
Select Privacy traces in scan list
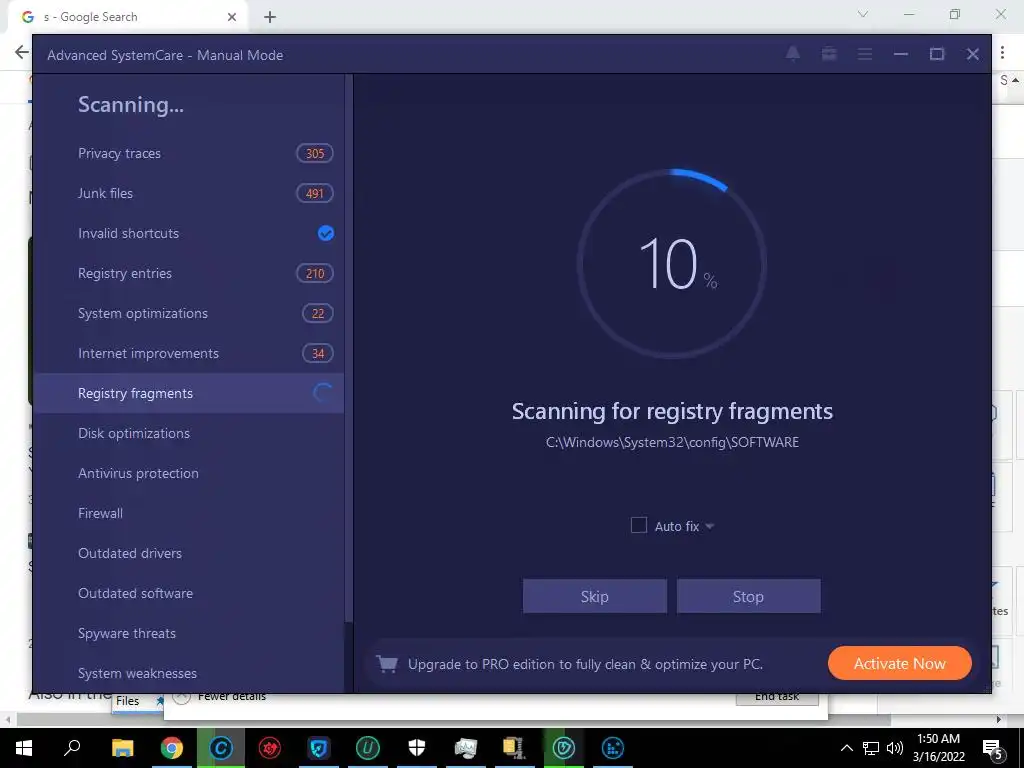click(188, 153)
